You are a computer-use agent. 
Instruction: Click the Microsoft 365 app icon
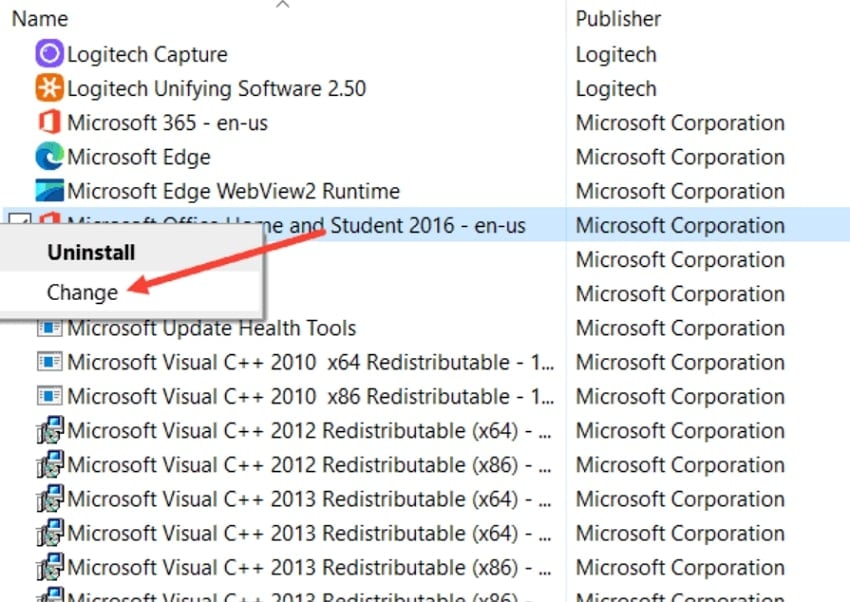click(x=51, y=122)
